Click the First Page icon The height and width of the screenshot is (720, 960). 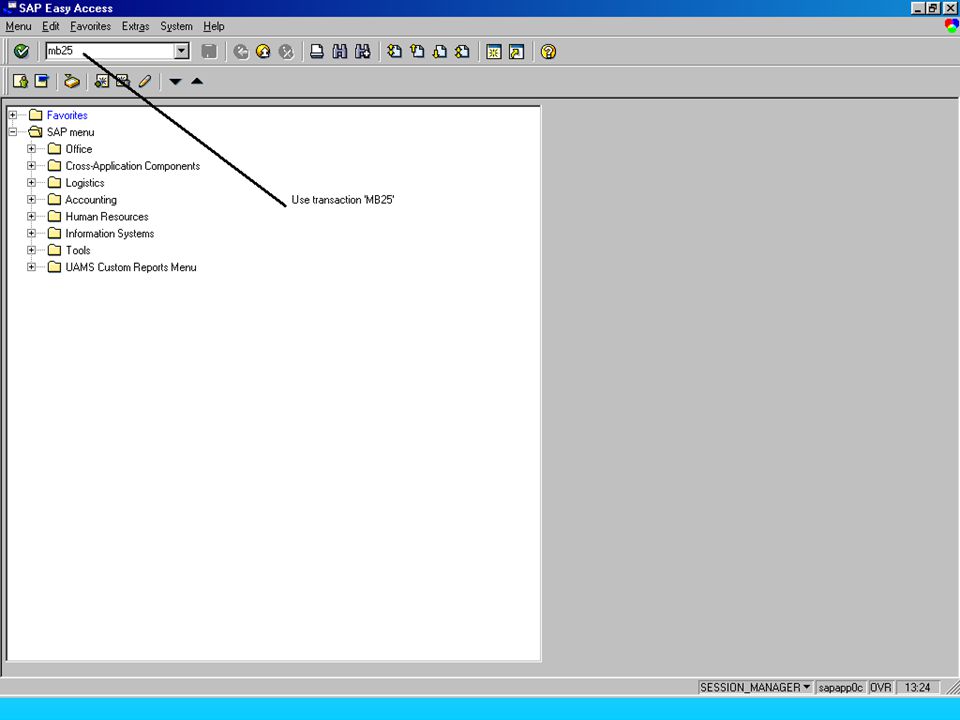(x=395, y=51)
